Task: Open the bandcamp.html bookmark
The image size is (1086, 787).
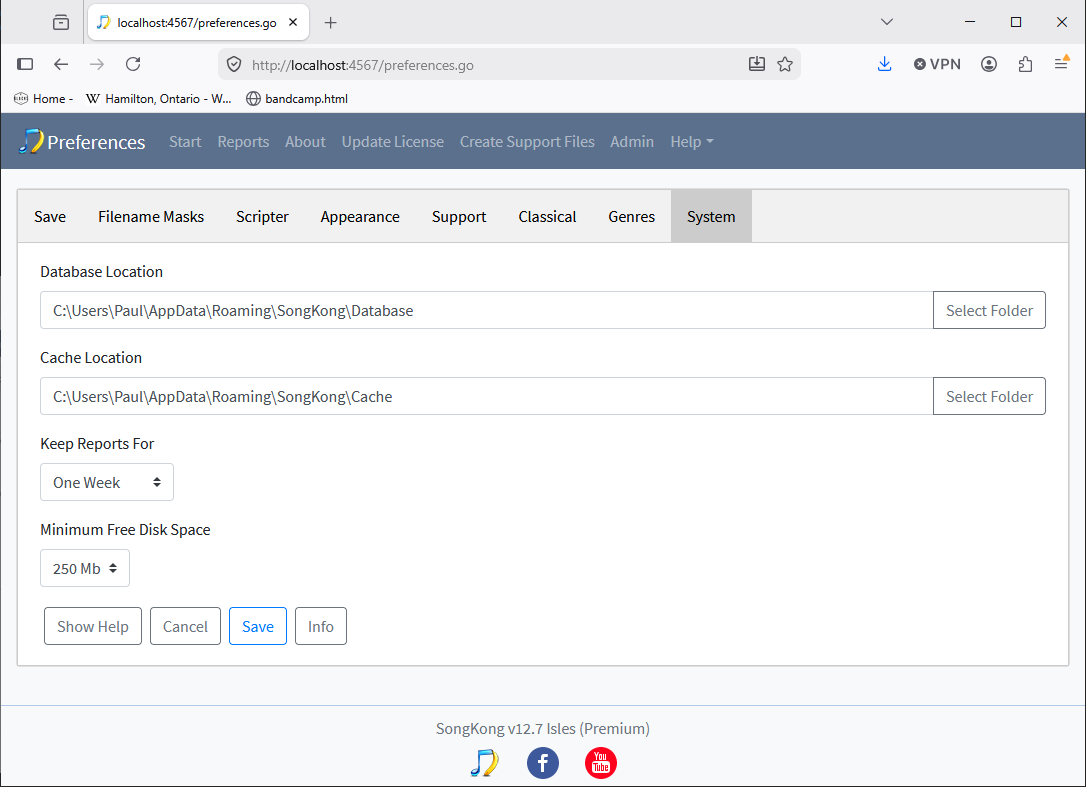Action: click(x=297, y=99)
